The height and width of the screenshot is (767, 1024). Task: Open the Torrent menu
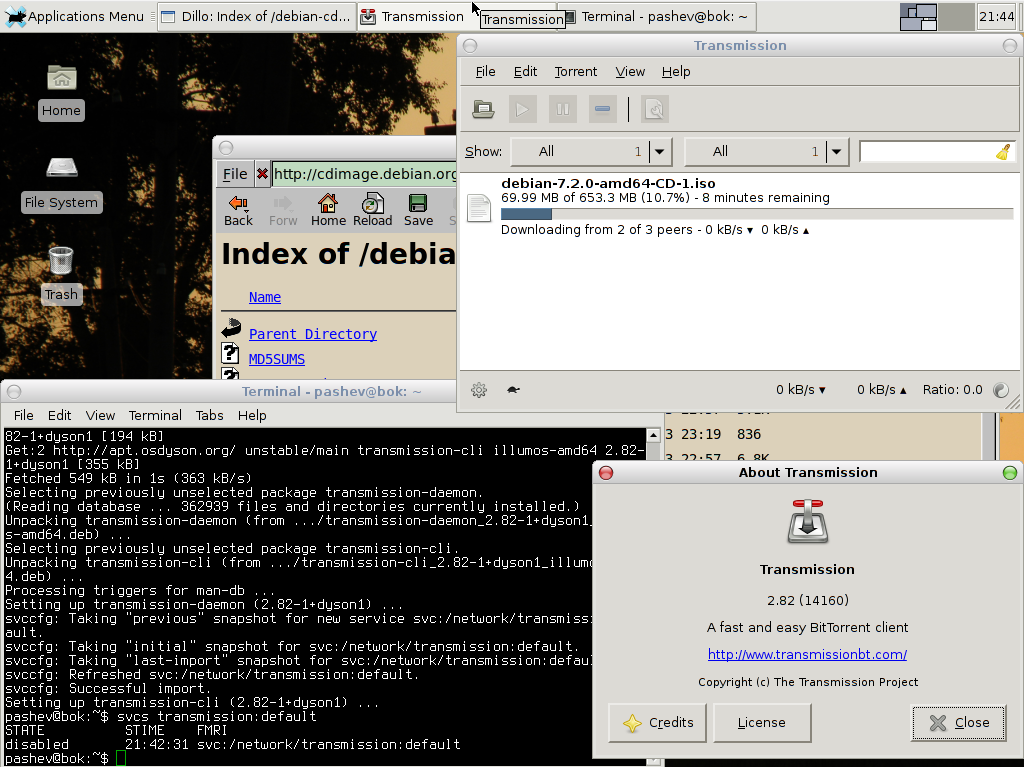(575, 72)
